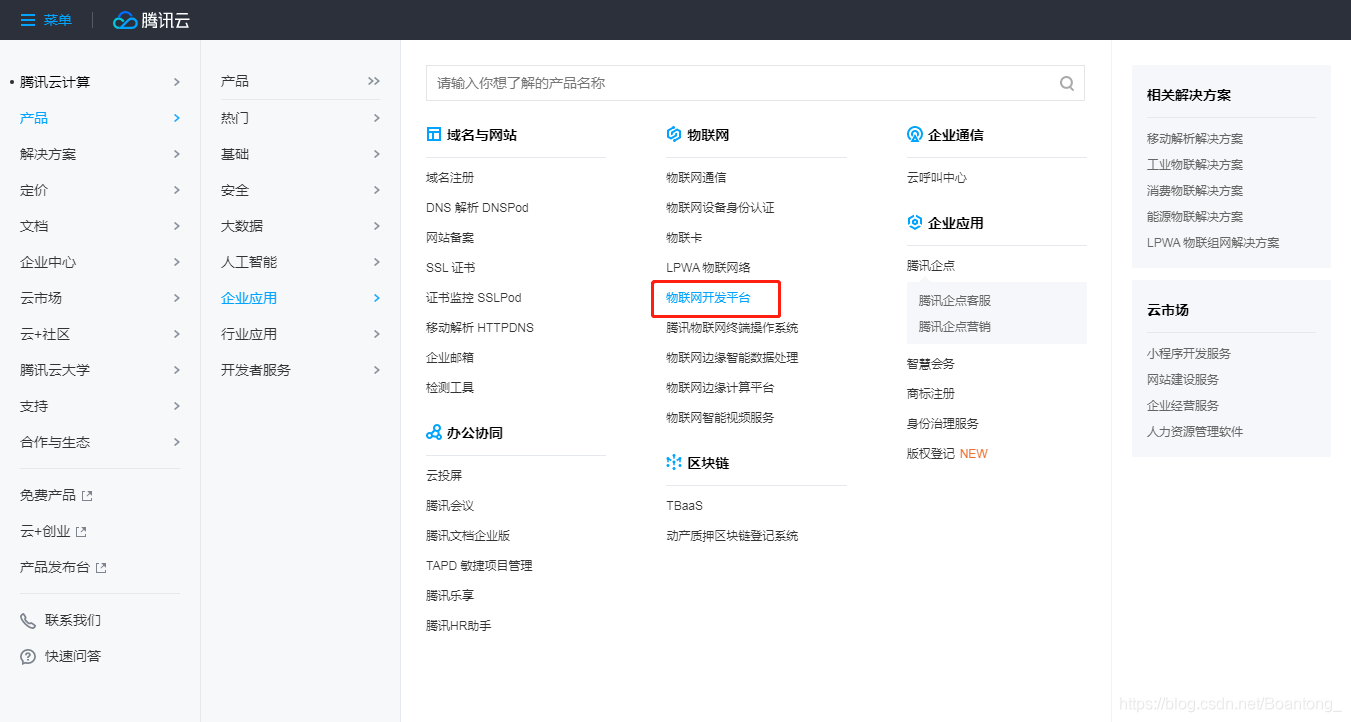Viewport: 1351px width, 722px height.
Task: Click the external link icon beside 产品发布台
Action: click(x=101, y=568)
